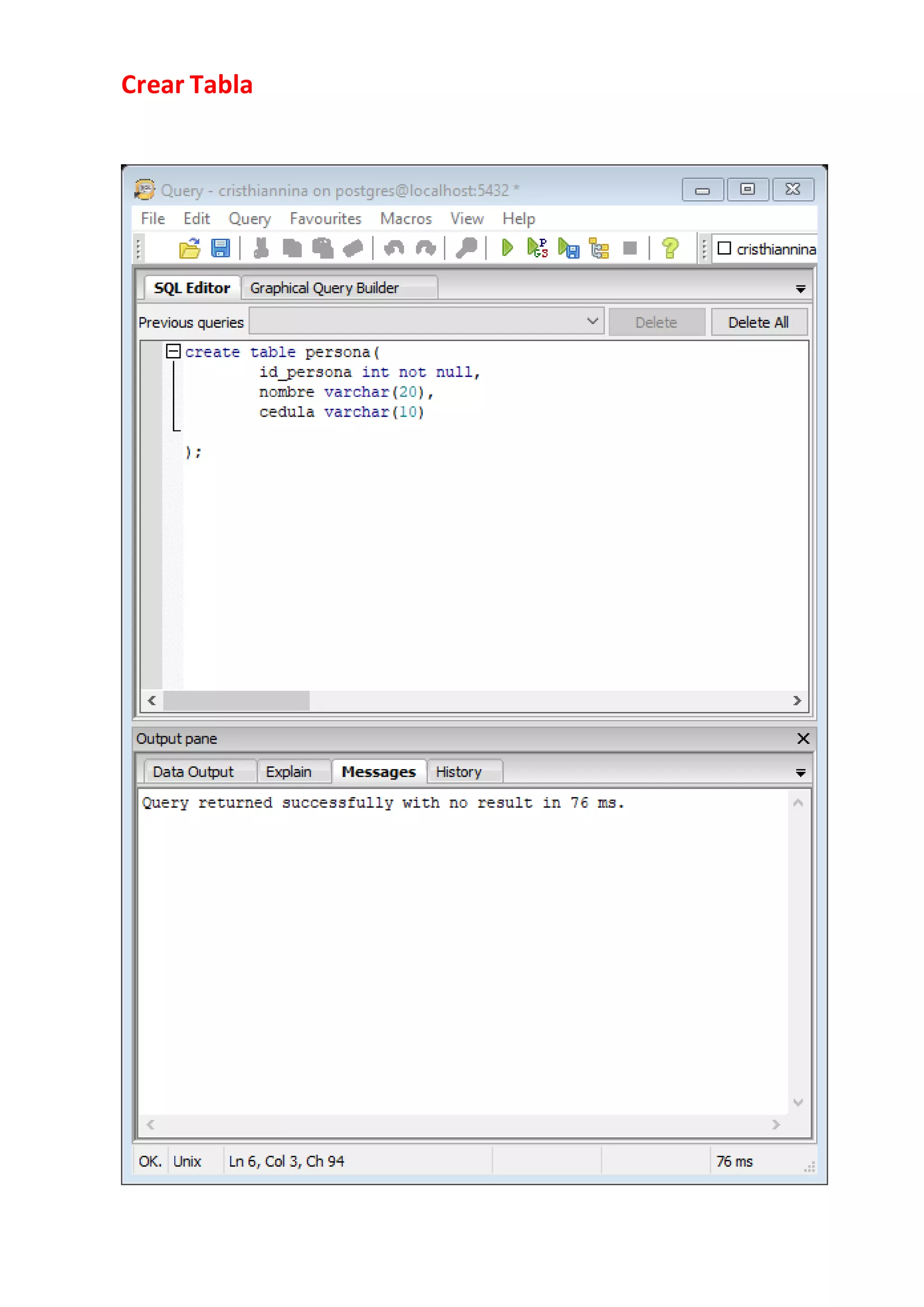Click the 'id_persona int not null,' line
Image resolution: width=924 pixels, height=1307 pixels.
[370, 372]
